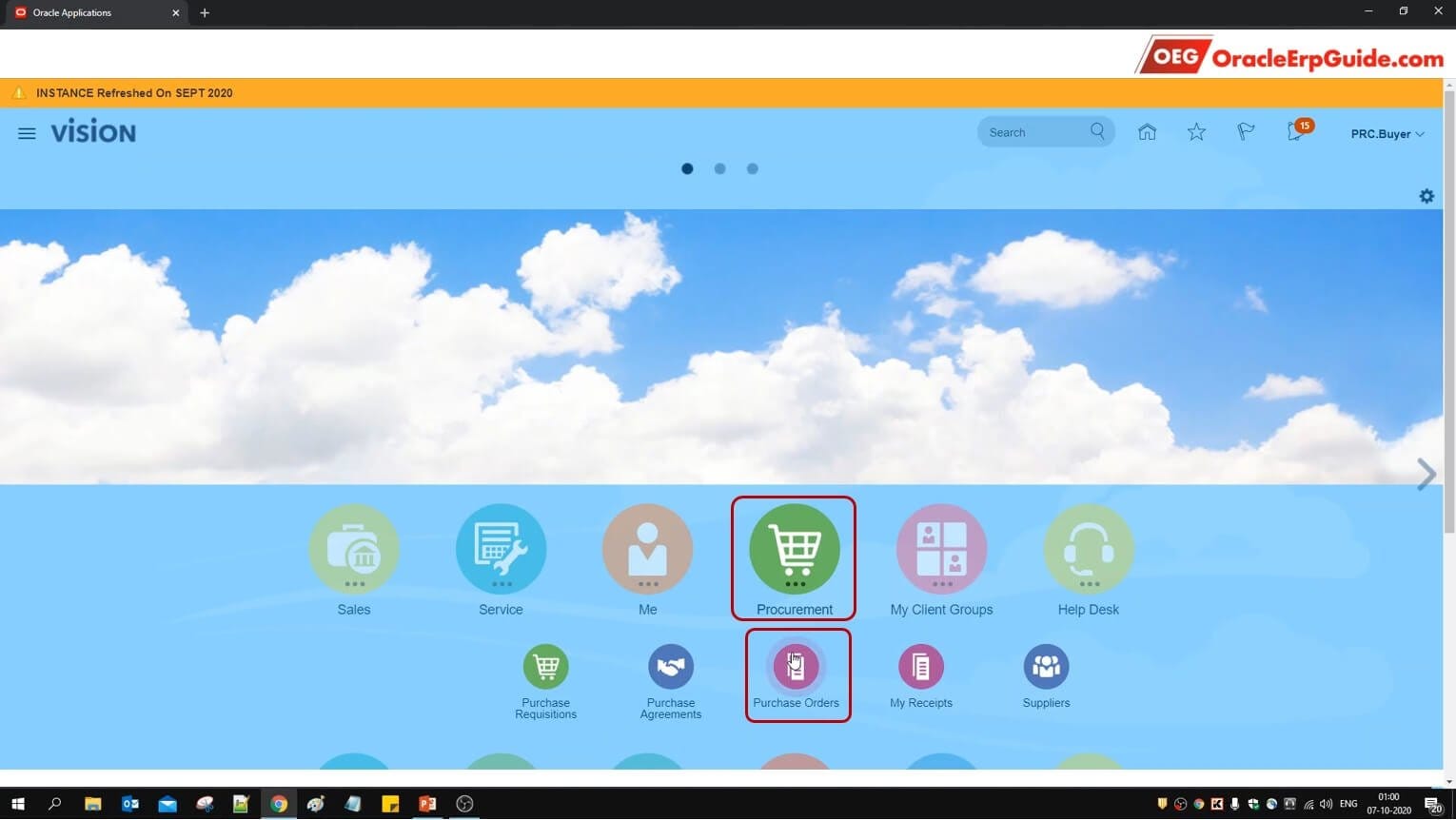1456x820 pixels.
Task: Select the first page dot indicator
Action: point(687,168)
